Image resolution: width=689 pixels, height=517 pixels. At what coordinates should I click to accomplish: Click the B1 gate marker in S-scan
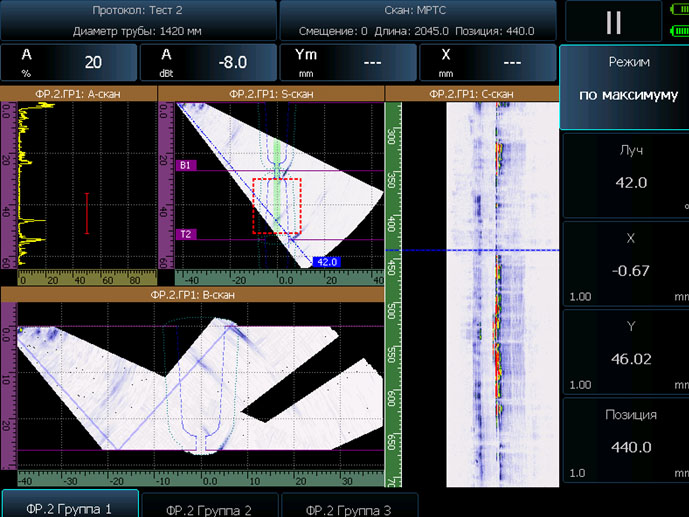[186, 165]
